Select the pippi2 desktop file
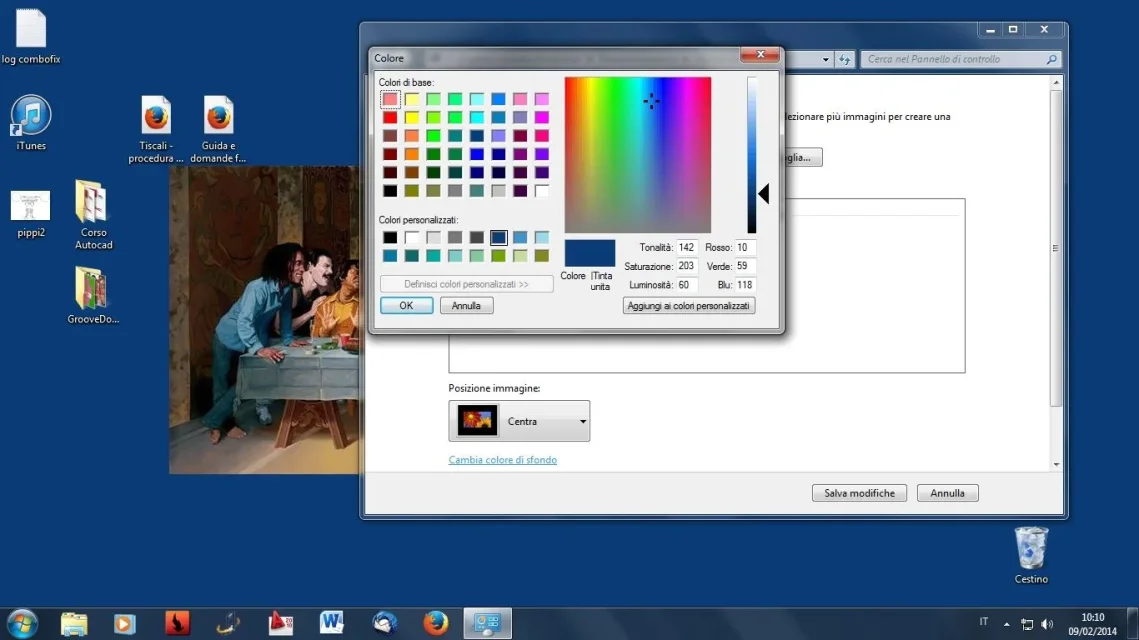Viewport: 1139px width, 640px height. pyautogui.click(x=31, y=214)
